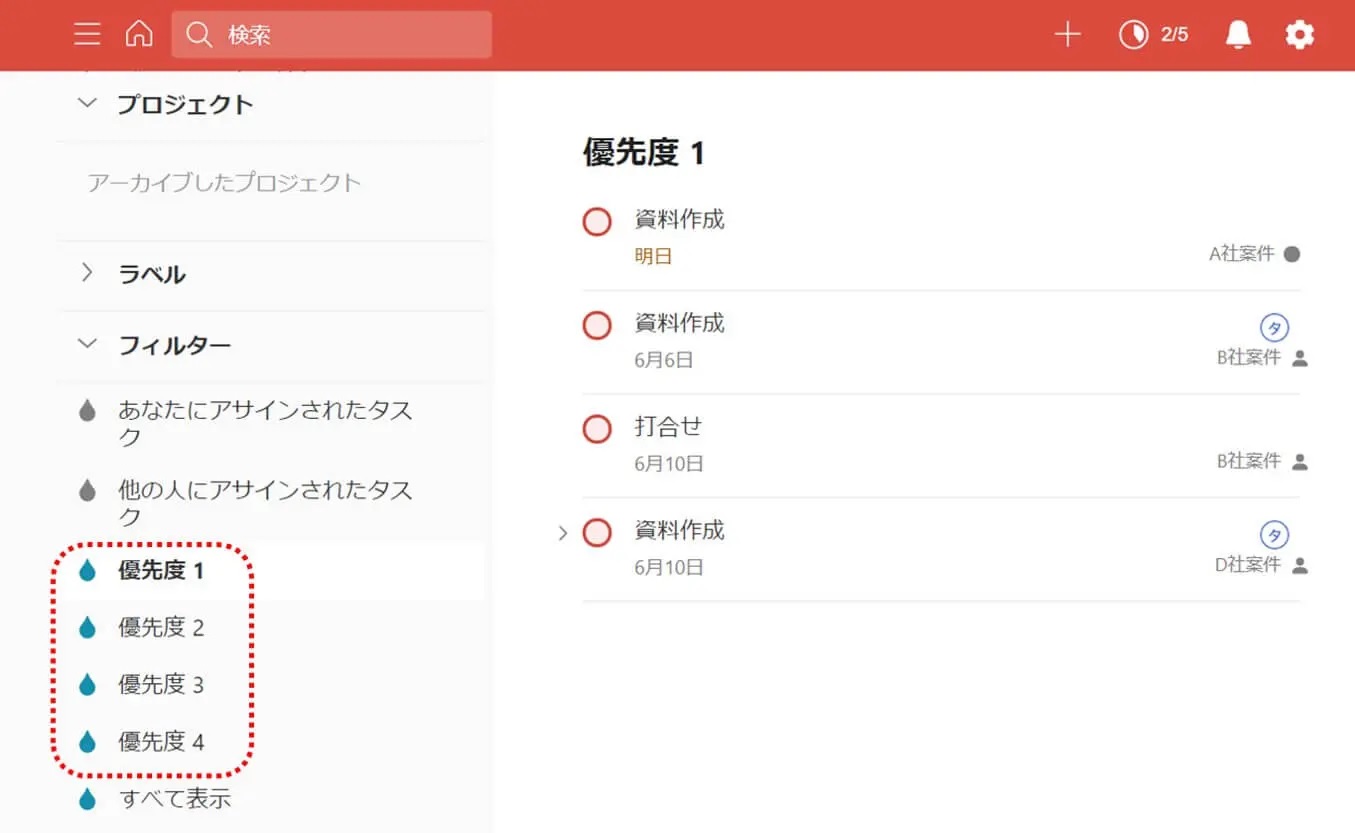
Task: Click the blue drop icon beside 優先度 4
Action: pyautogui.click(x=87, y=741)
